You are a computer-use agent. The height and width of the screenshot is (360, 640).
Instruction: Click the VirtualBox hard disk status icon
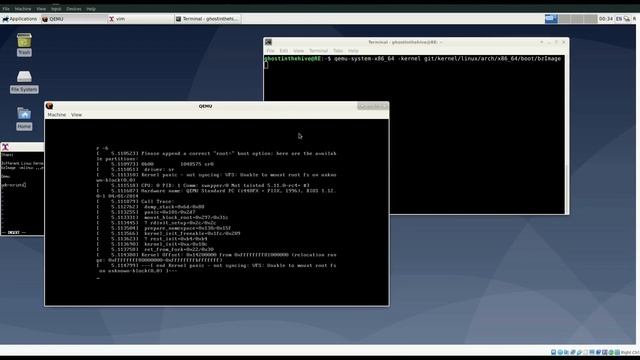[x=553, y=352]
